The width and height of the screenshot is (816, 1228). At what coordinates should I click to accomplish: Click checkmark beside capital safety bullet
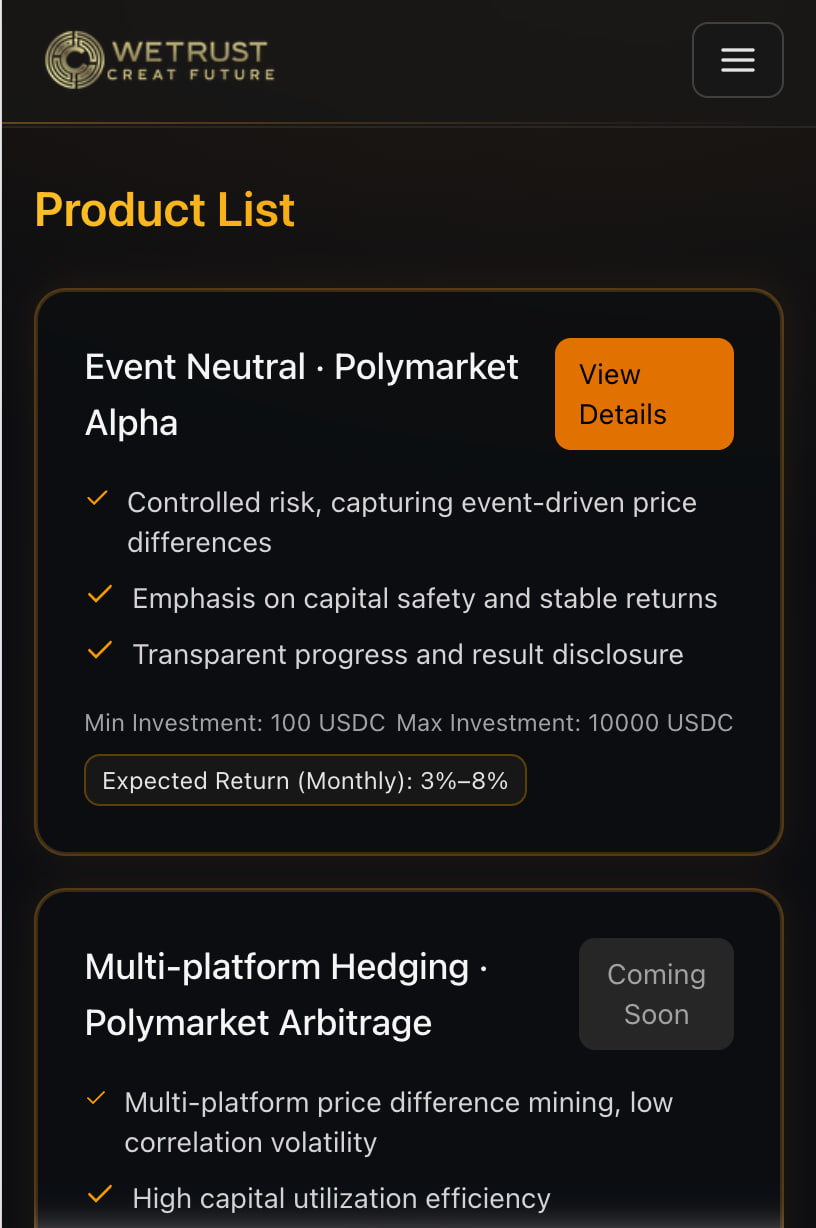tap(99, 595)
